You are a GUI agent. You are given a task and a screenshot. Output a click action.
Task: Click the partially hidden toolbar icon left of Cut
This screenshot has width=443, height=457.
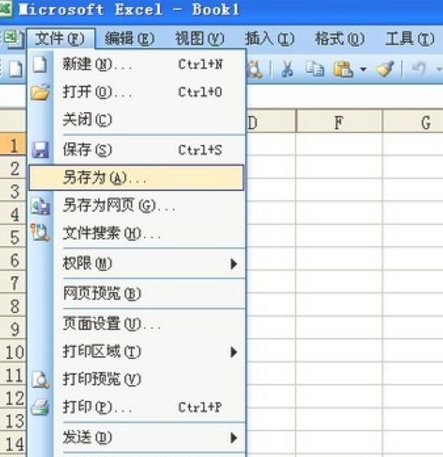click(254, 69)
